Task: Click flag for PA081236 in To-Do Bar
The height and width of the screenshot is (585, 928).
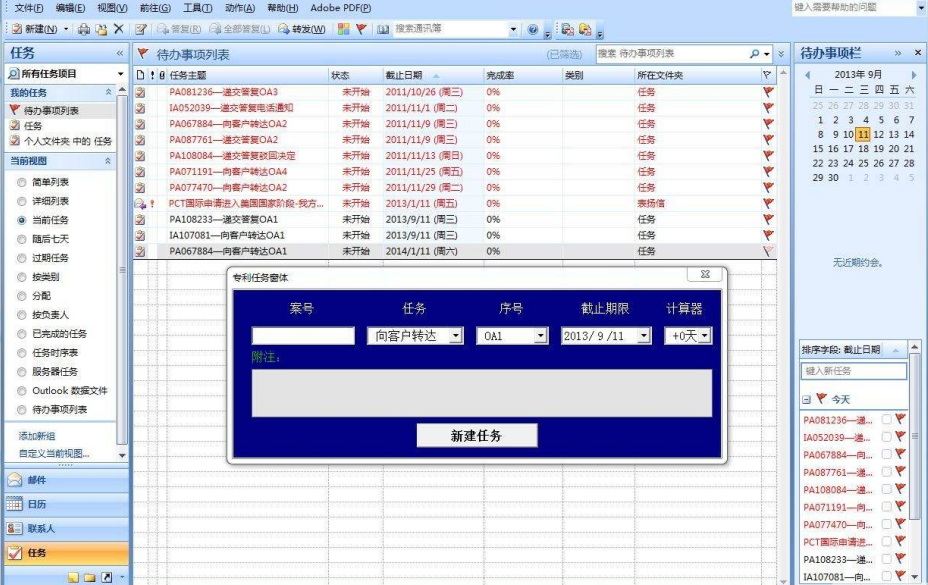Action: coord(900,419)
